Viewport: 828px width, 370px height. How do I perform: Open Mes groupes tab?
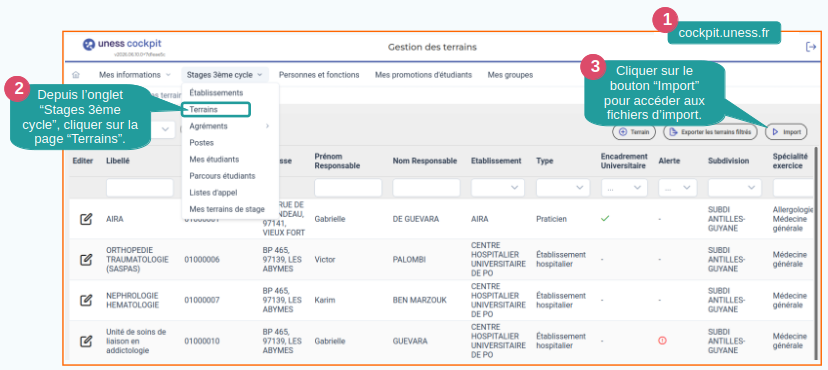click(x=510, y=75)
